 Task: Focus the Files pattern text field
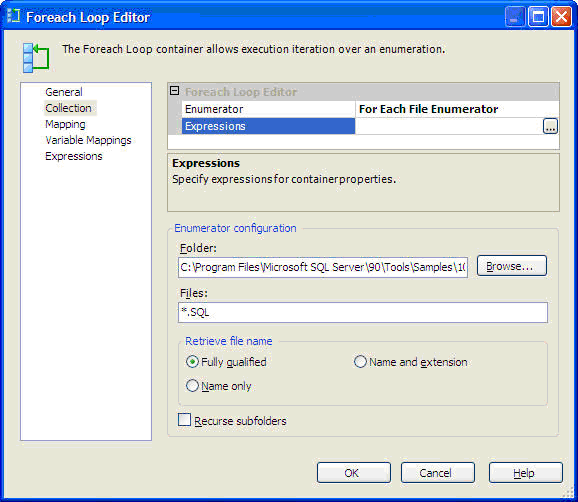[363, 313]
